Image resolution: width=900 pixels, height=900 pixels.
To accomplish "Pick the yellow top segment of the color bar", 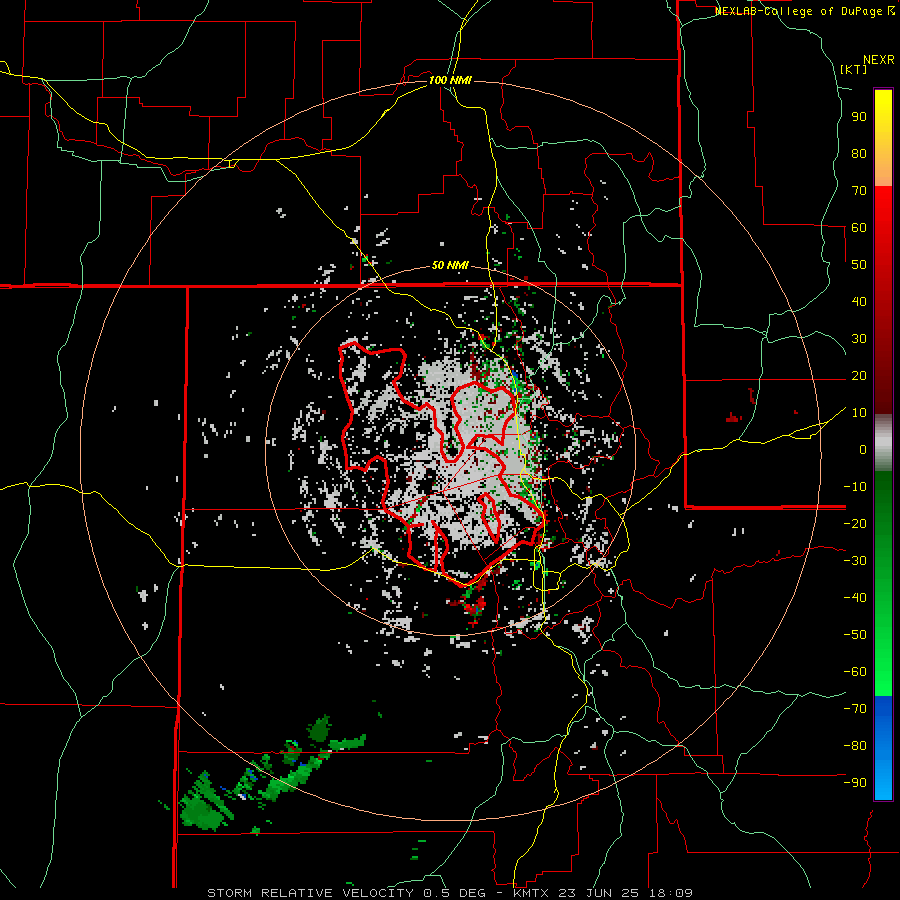I will pos(883,138).
